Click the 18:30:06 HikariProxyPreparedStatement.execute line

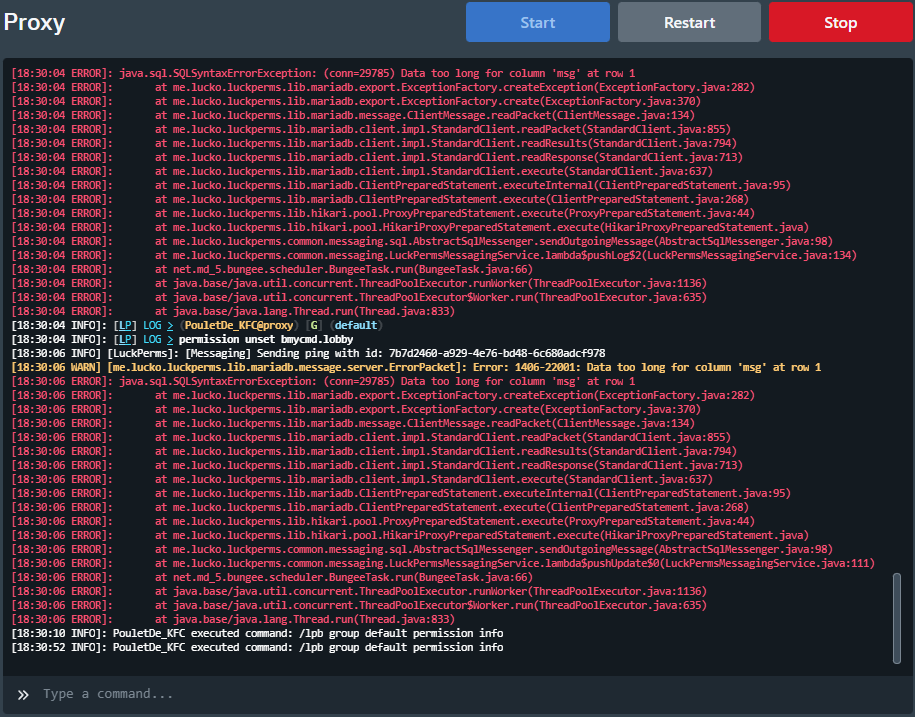(x=410, y=535)
